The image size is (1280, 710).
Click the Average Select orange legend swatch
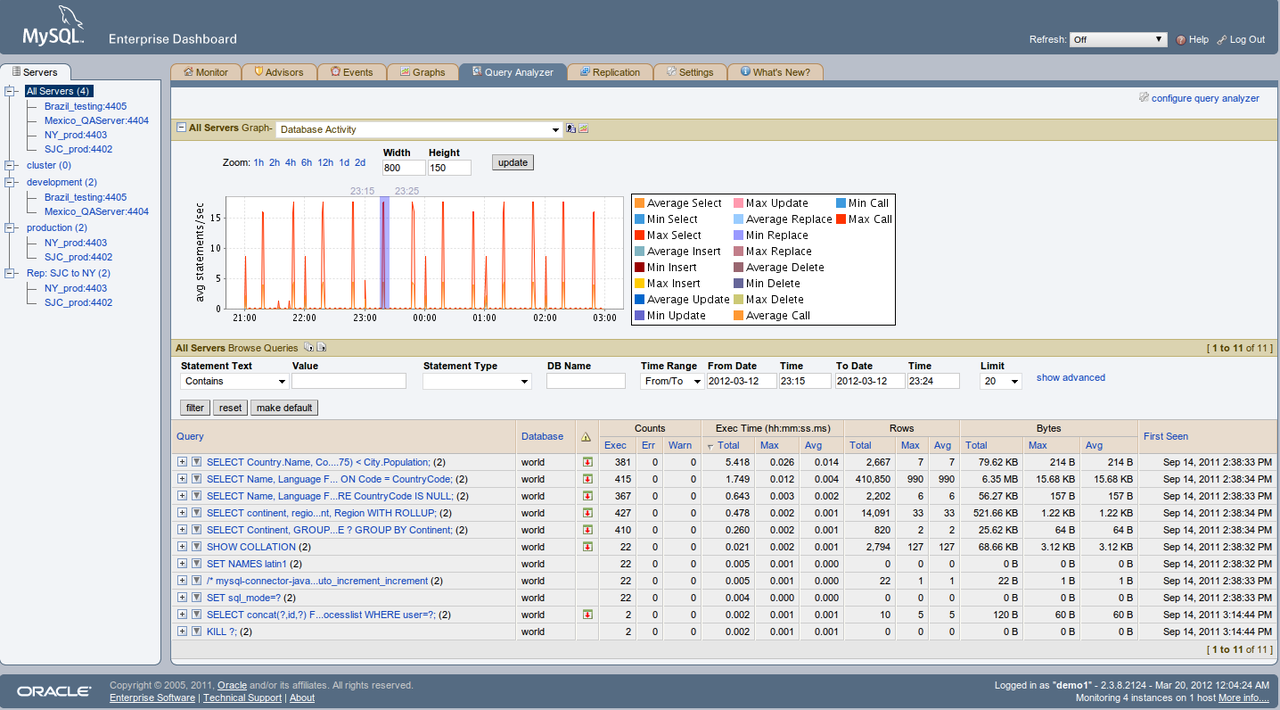[639, 203]
